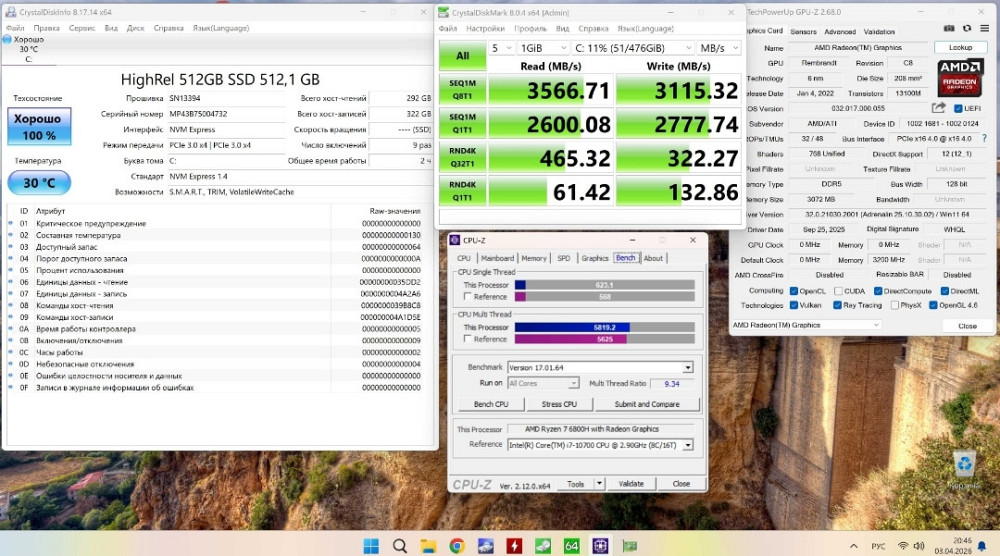This screenshot has width=1000, height=556.
Task: Toggle the UEFI checkbox
Action: coord(958,108)
